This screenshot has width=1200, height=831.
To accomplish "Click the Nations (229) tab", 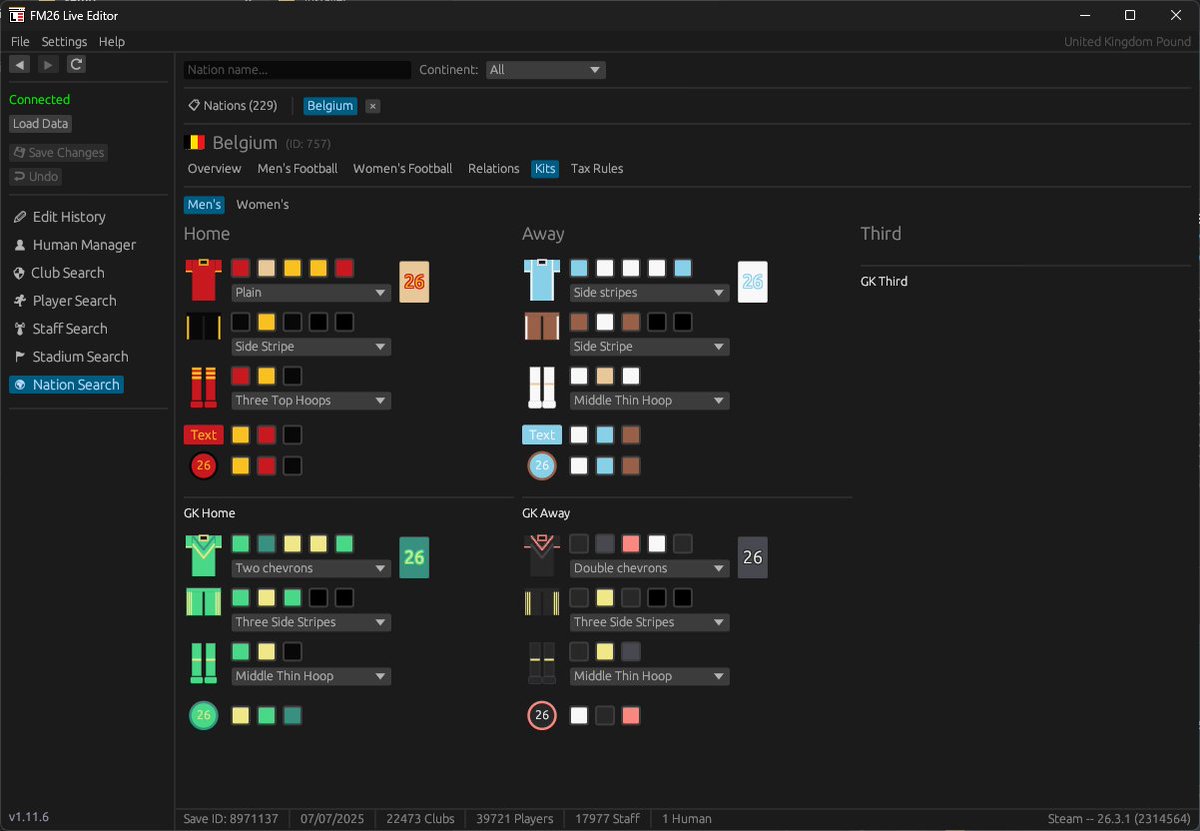I will click(x=232, y=106).
